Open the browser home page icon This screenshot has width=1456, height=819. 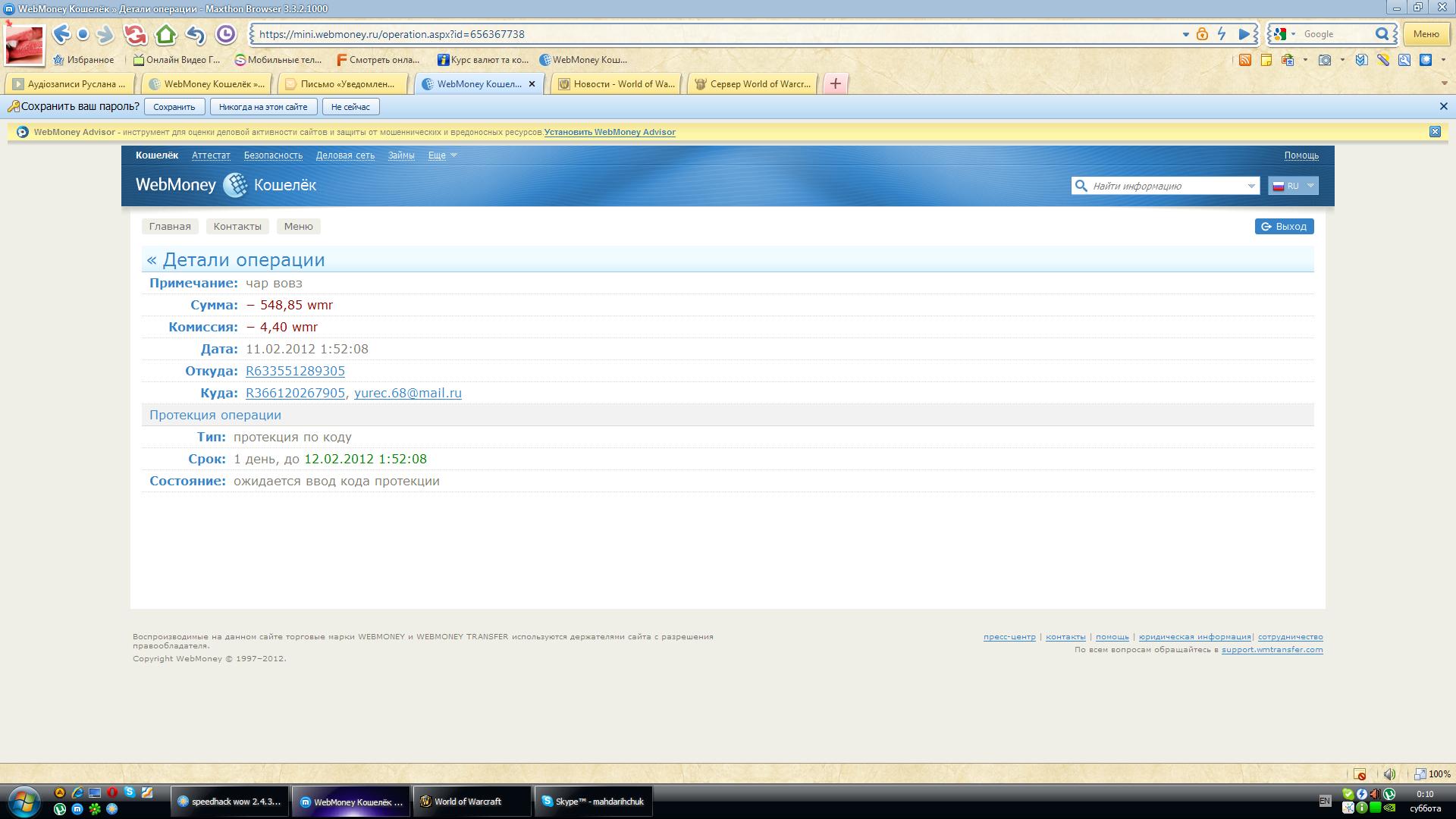(165, 34)
